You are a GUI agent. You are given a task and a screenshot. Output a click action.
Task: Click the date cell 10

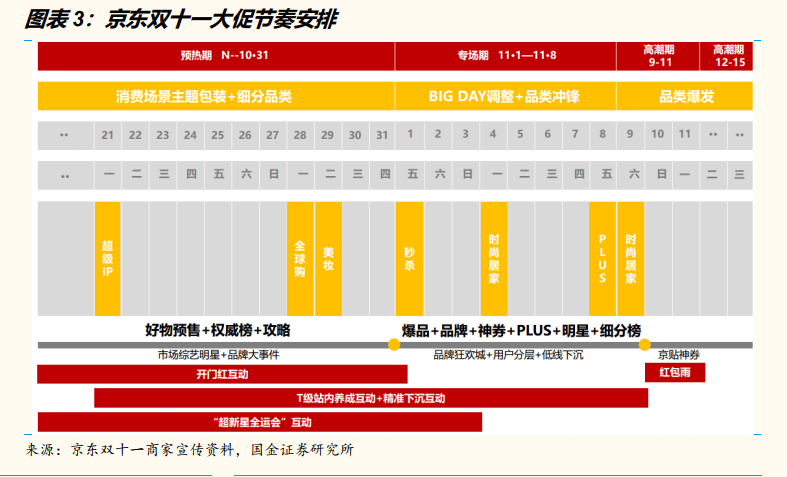point(658,135)
